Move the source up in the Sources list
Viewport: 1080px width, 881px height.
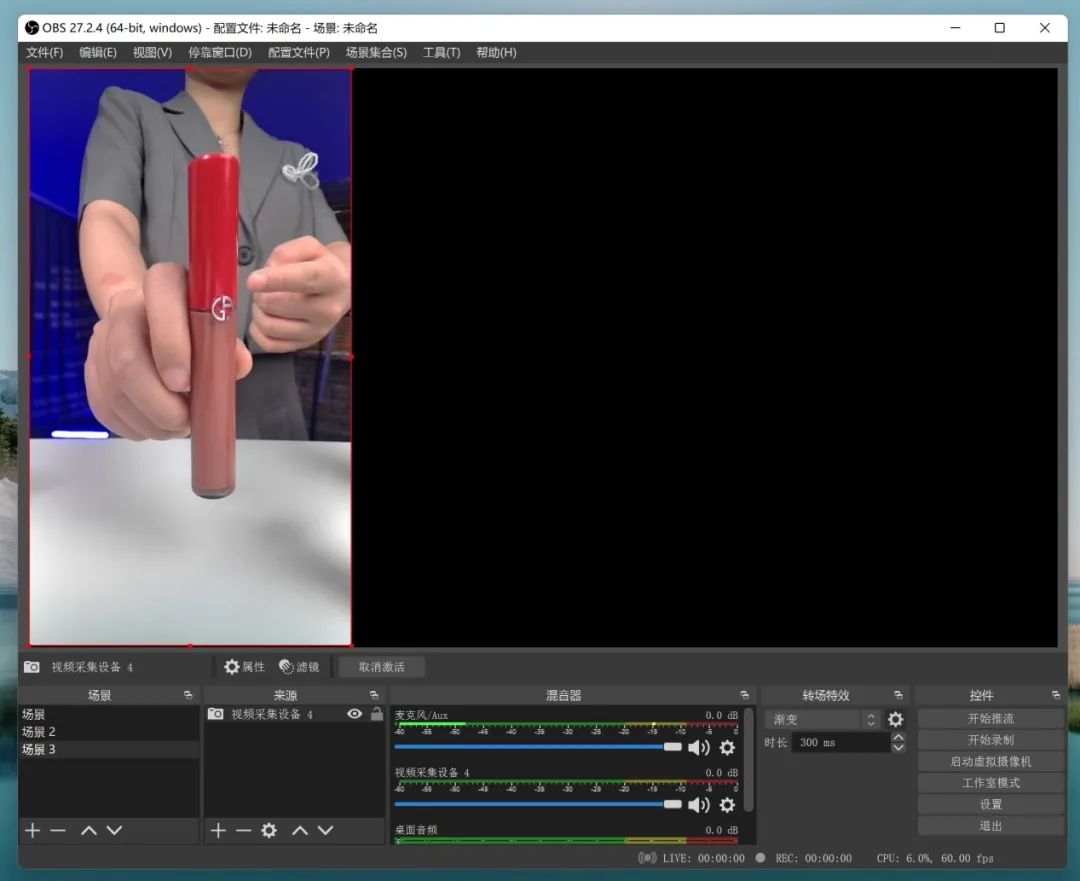click(x=300, y=831)
